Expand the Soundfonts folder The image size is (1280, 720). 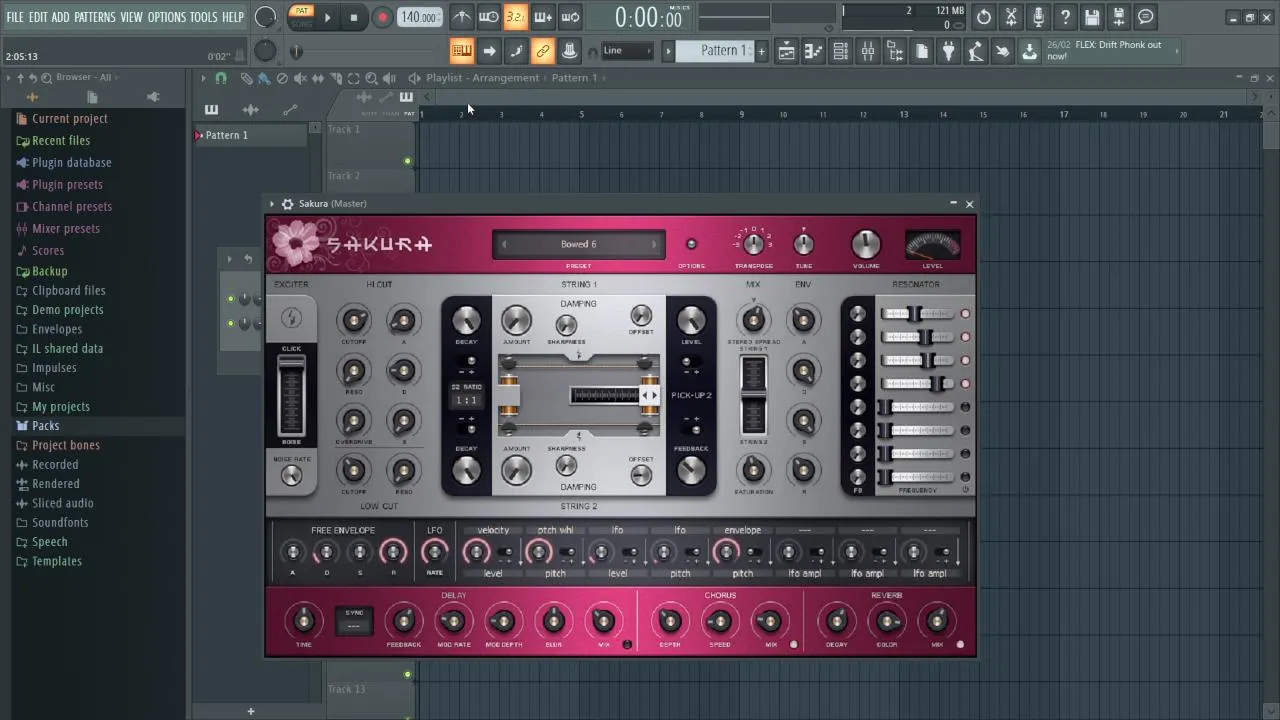point(60,523)
